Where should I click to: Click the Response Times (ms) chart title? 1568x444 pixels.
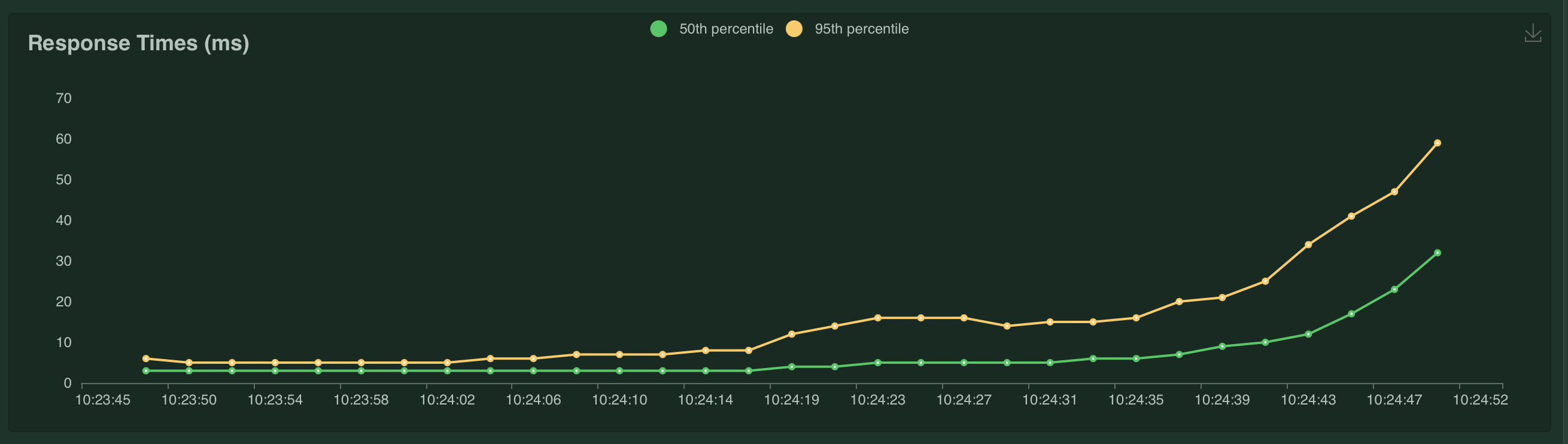point(138,43)
